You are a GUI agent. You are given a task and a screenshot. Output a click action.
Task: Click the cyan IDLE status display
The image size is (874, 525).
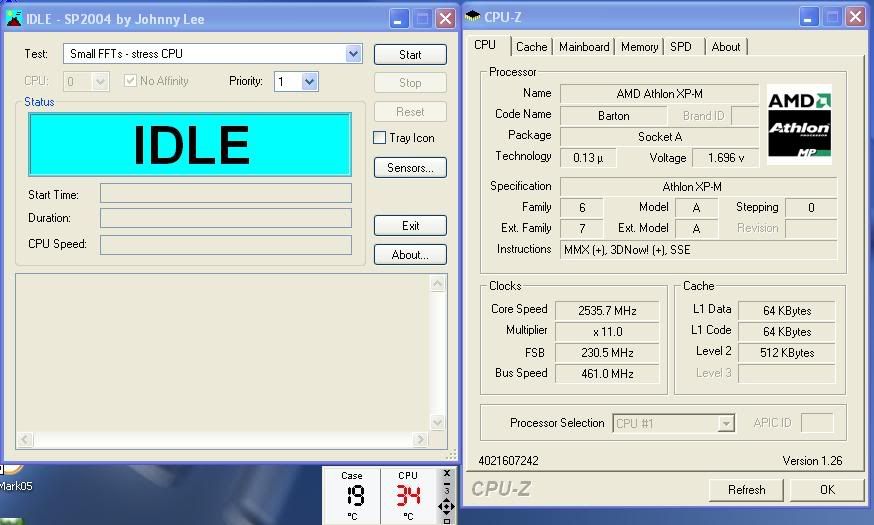pos(190,144)
